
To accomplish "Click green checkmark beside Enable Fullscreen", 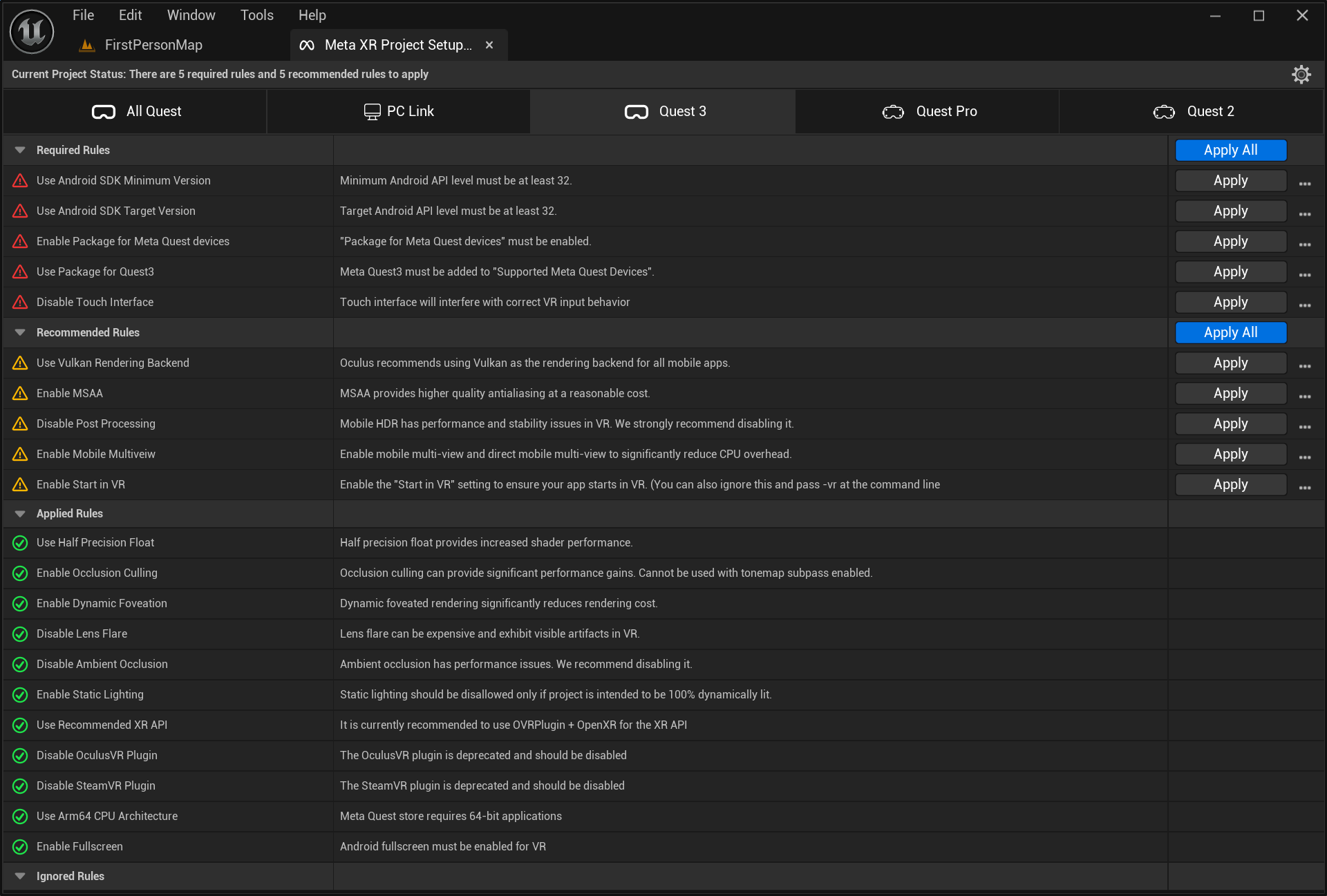I will pyautogui.click(x=19, y=846).
